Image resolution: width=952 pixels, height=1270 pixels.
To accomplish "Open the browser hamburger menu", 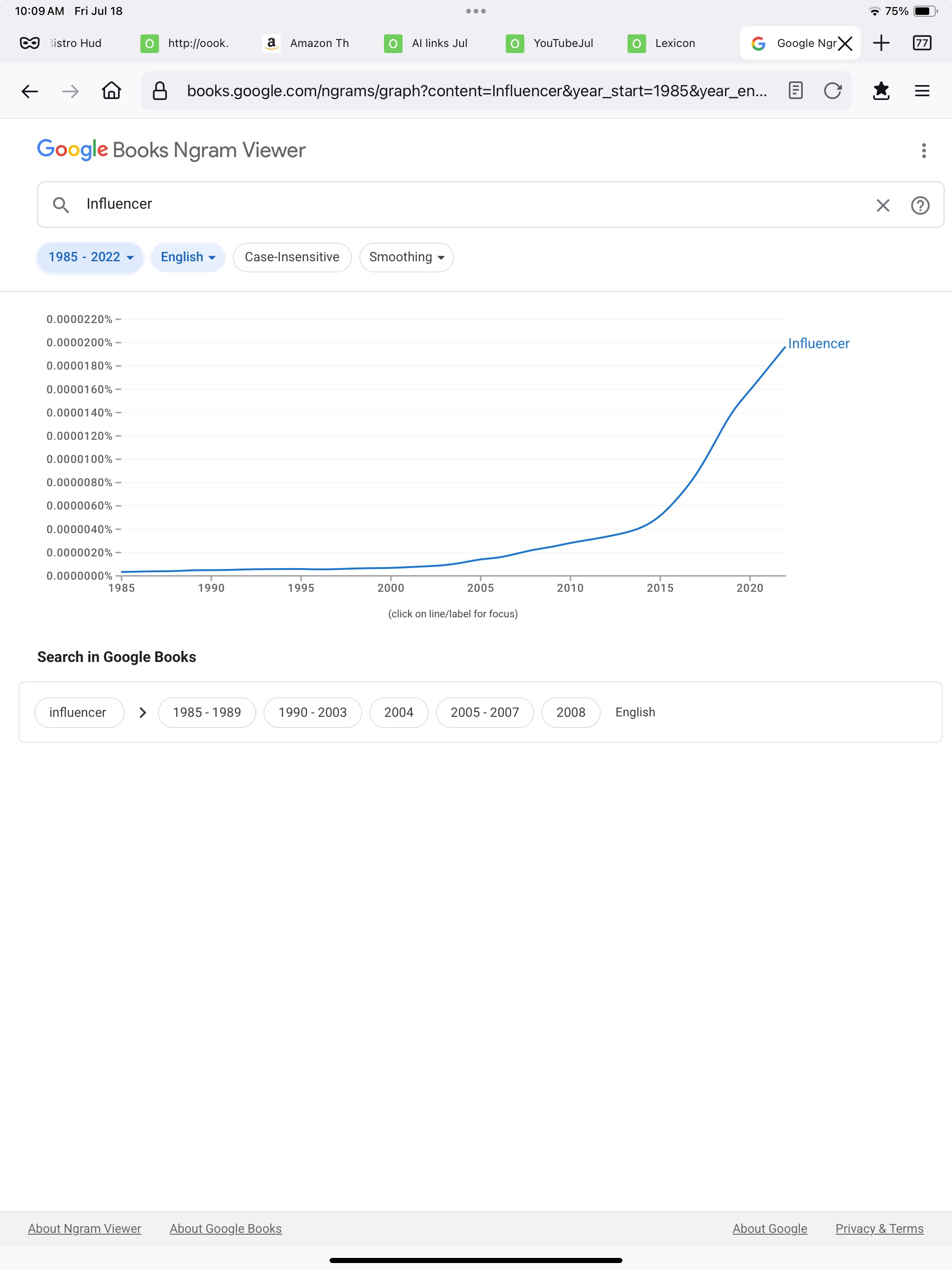I will click(x=922, y=91).
